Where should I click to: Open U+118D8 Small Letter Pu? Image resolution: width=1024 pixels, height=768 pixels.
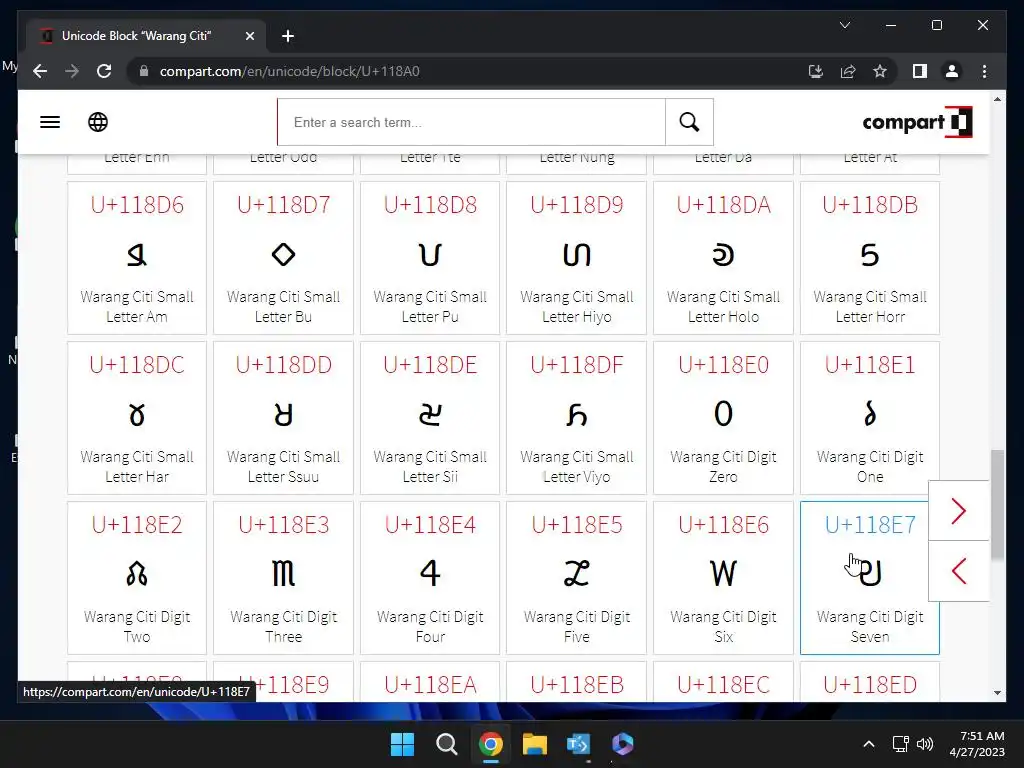[430, 258]
